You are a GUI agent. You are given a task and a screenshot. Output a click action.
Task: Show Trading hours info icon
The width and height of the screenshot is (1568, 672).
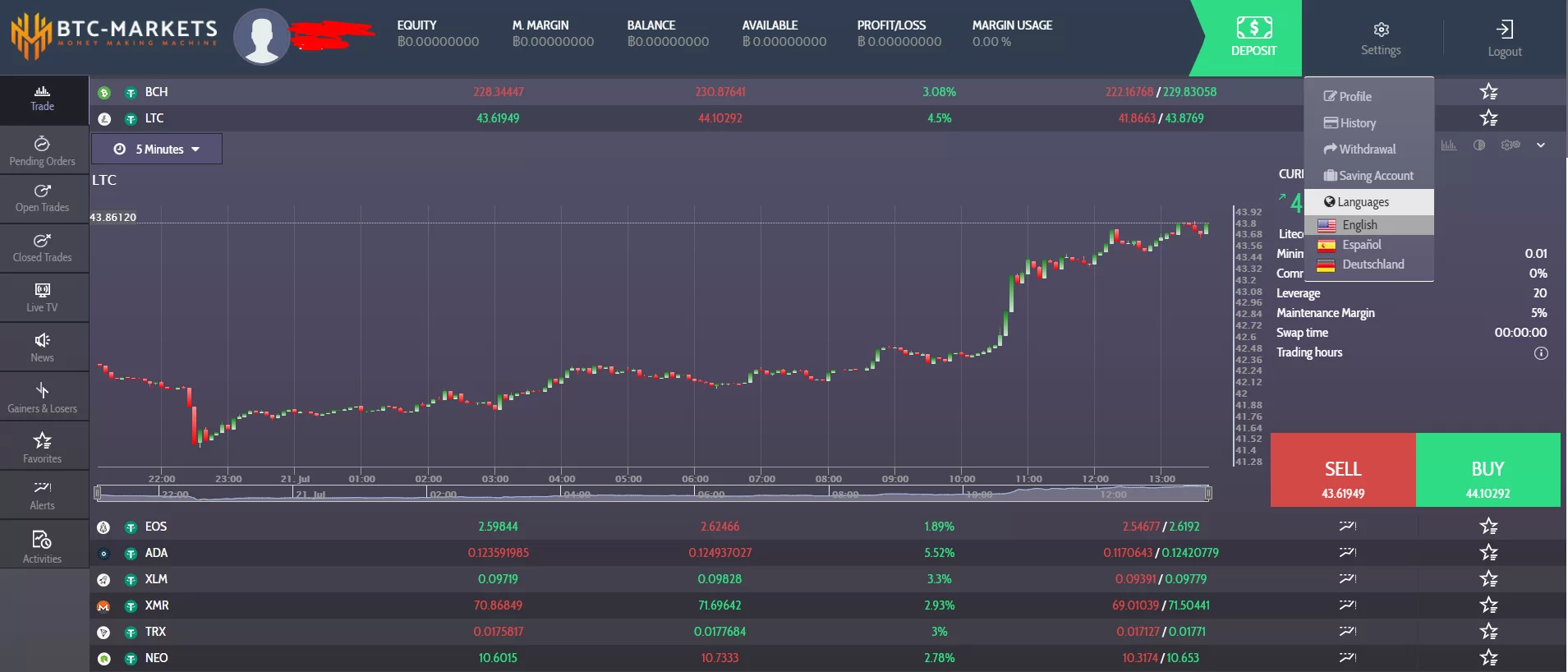[x=1541, y=353]
